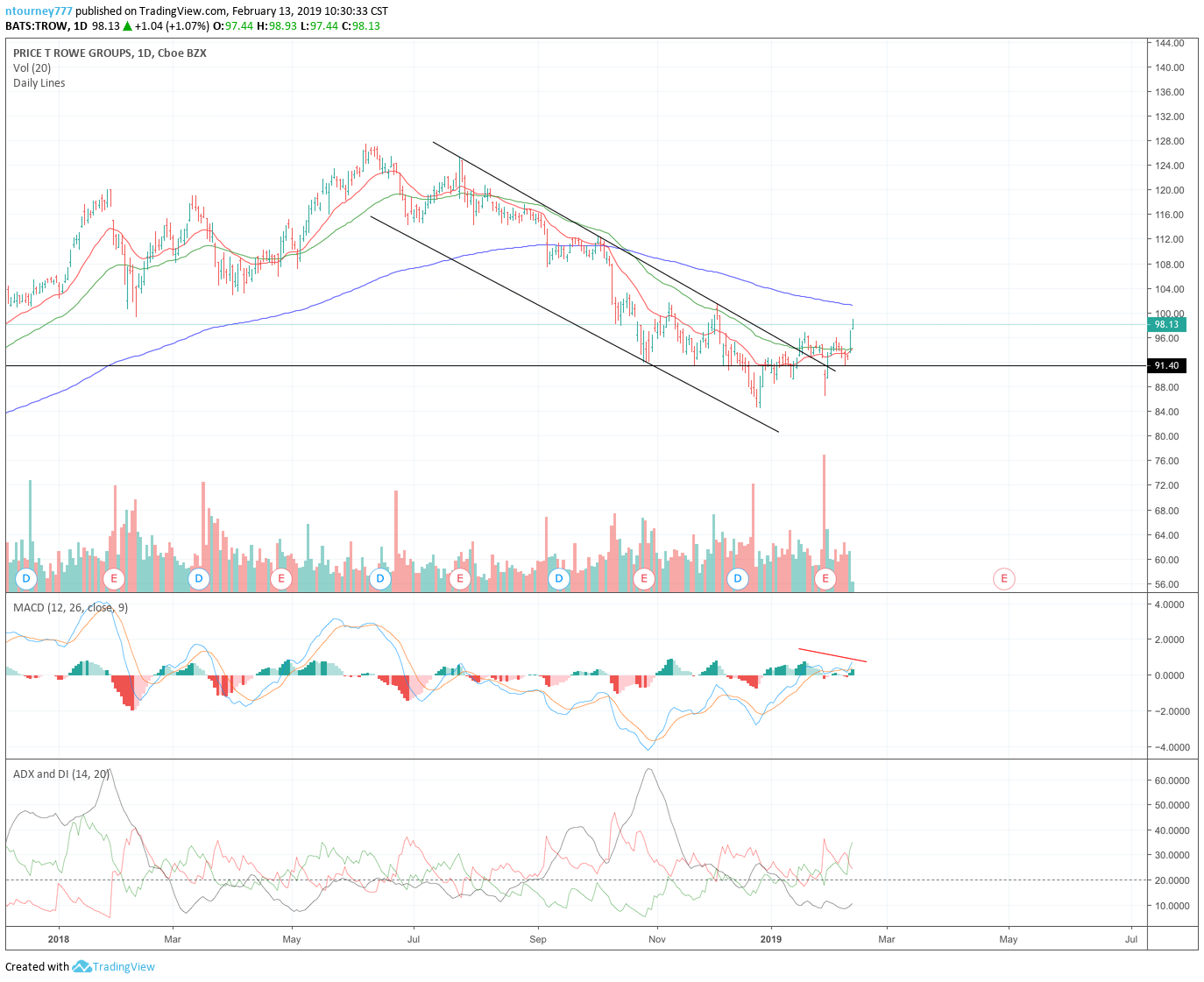Click the +1.04 (+1.07%) change value
Screen dimensions: 1204x982
click(173, 26)
